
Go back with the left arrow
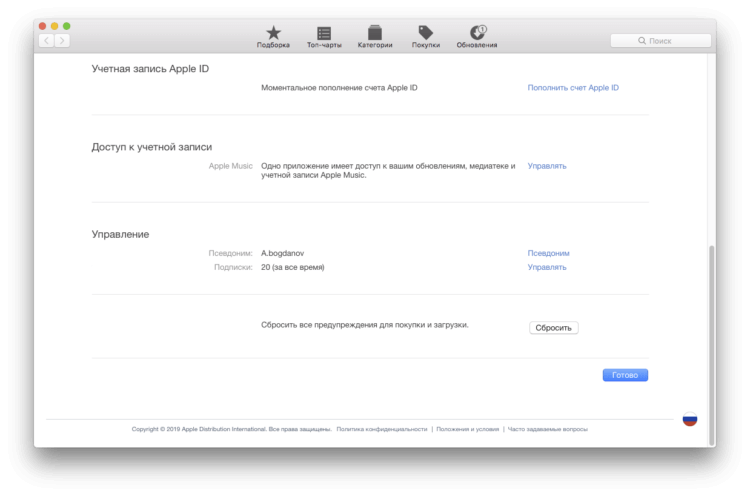point(46,41)
